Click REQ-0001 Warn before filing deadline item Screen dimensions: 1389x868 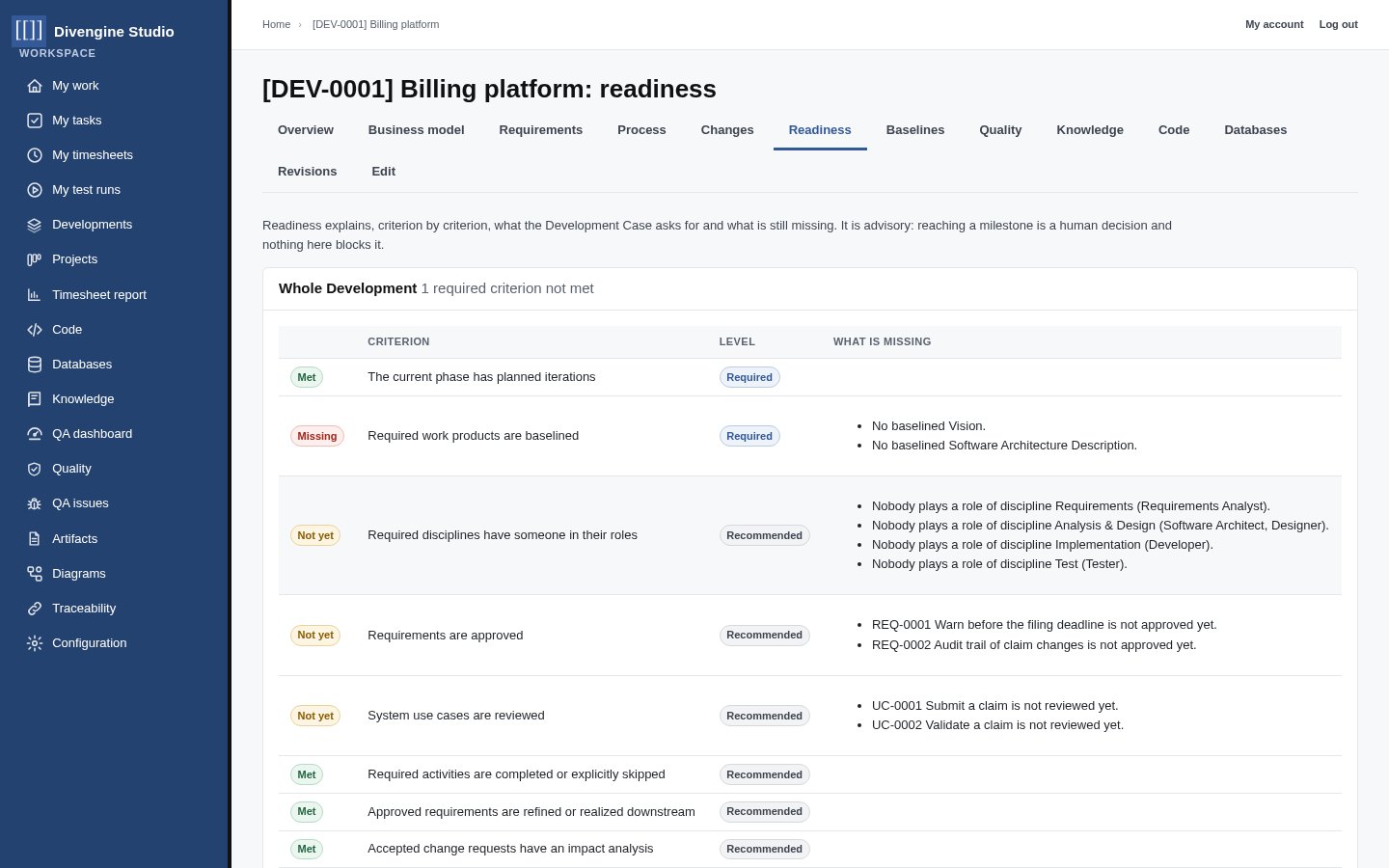tap(1045, 625)
